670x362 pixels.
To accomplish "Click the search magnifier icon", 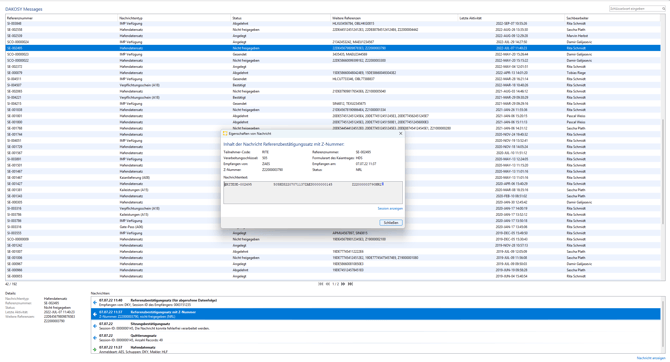I will point(663,9).
